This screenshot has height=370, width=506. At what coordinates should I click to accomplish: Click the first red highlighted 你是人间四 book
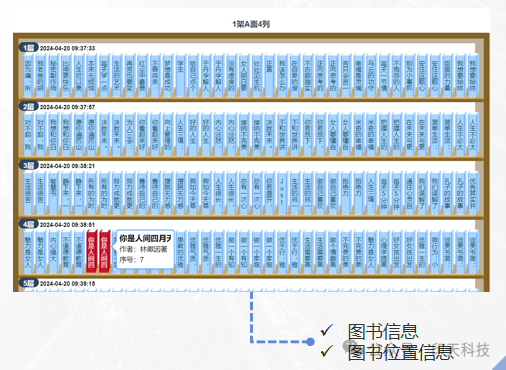pyautogui.click(x=92, y=252)
